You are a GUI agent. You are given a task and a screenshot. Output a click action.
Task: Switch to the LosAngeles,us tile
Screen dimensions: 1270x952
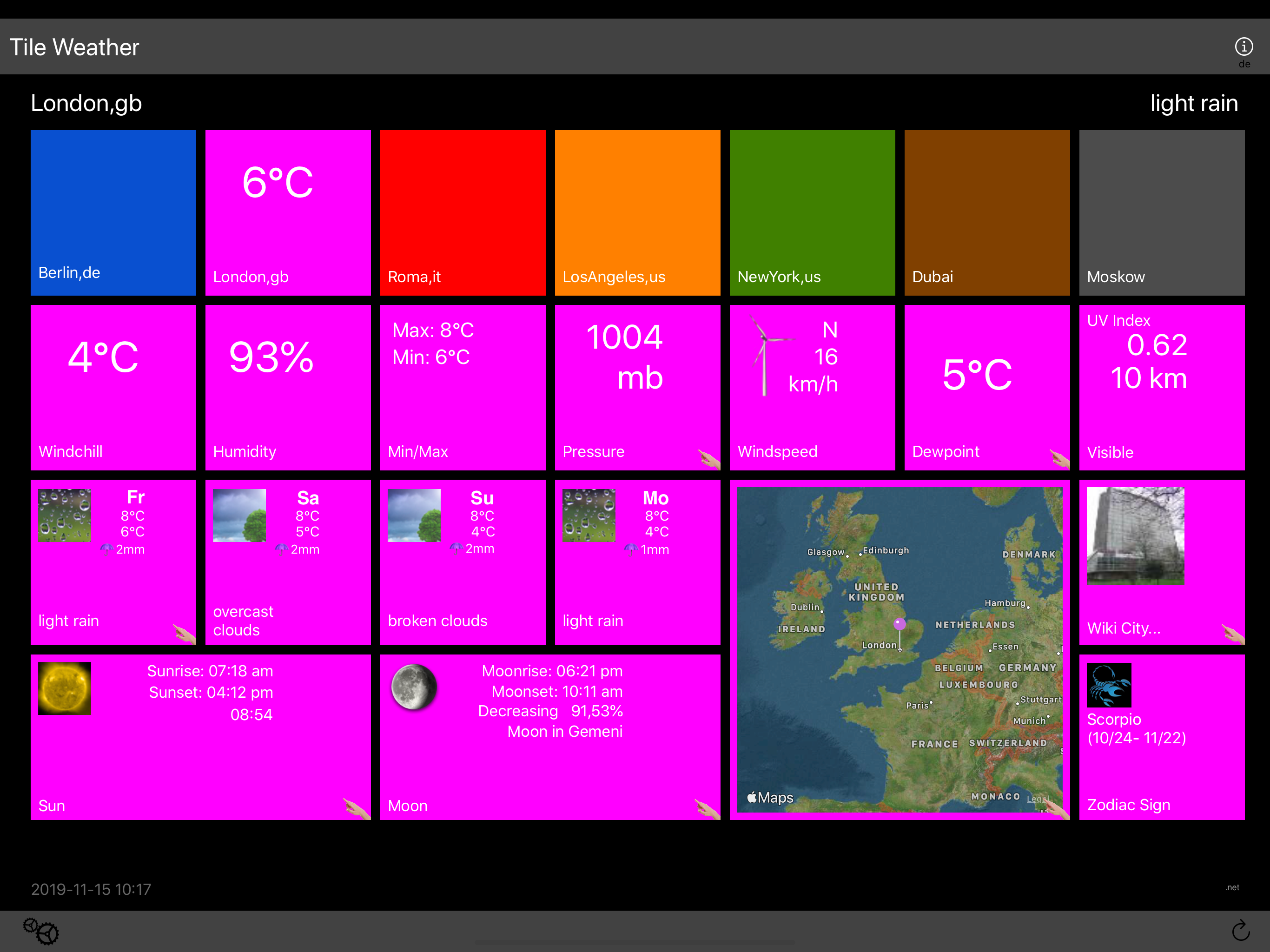pos(637,212)
